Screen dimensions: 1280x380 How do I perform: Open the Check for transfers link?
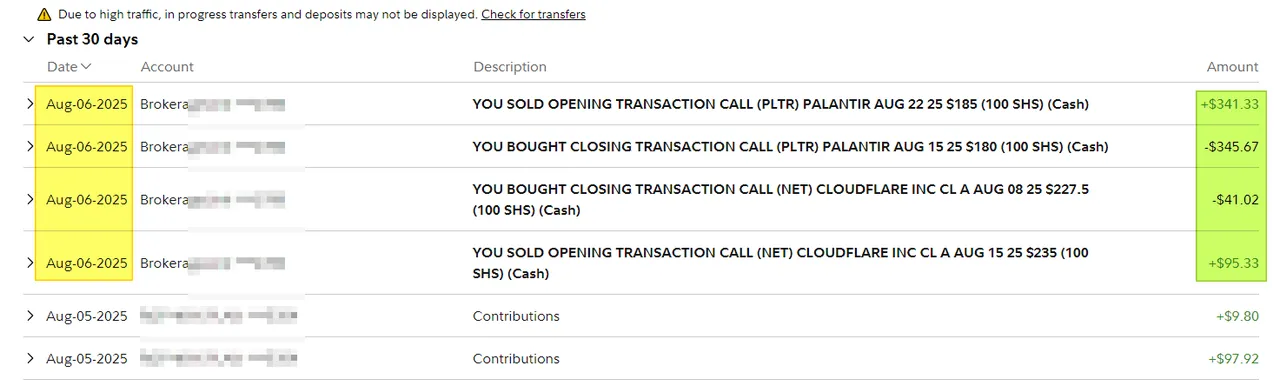coord(533,15)
